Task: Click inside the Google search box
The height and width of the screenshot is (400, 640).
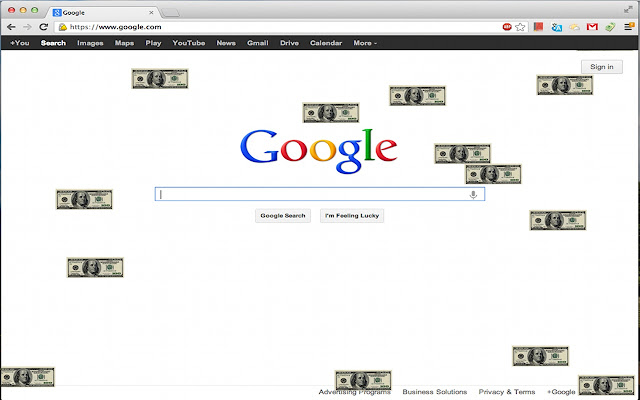Action: tap(320, 194)
